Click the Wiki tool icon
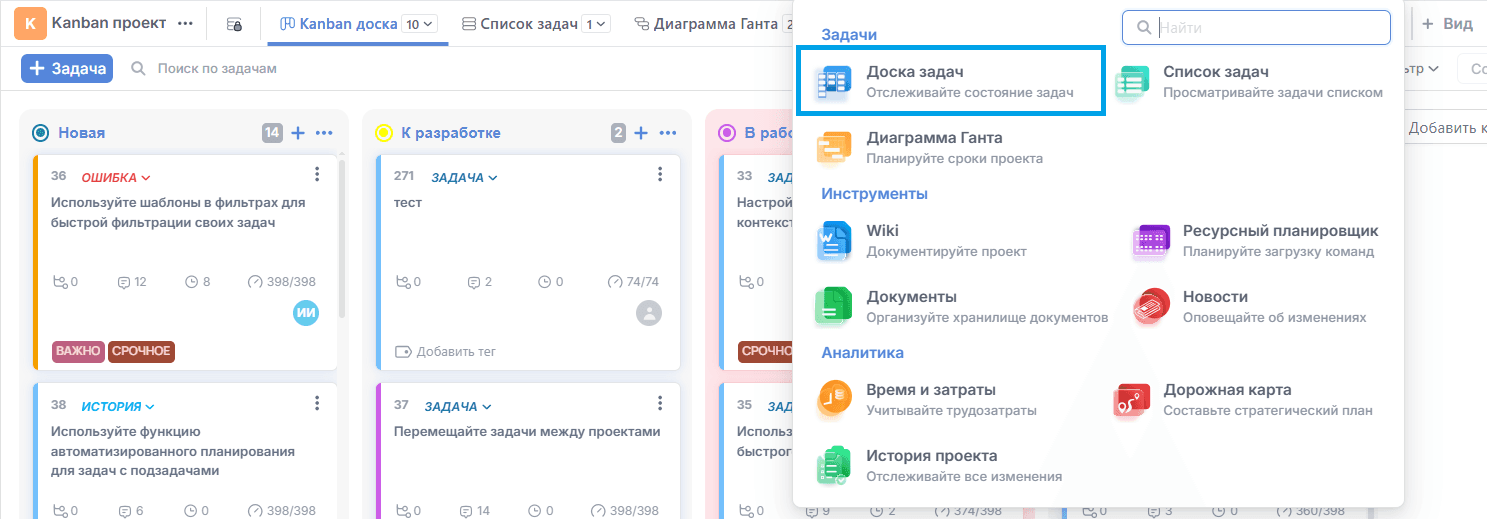Image resolution: width=1487 pixels, height=519 pixels. [833, 240]
